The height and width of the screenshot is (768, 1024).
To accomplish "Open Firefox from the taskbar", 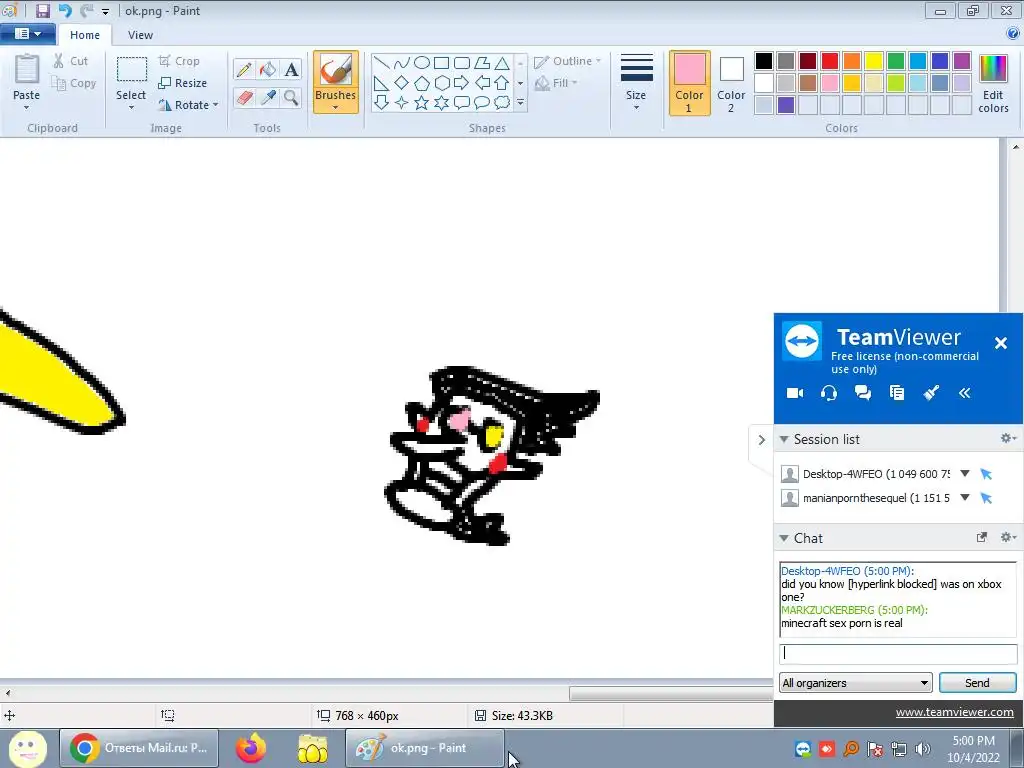I will [x=251, y=748].
